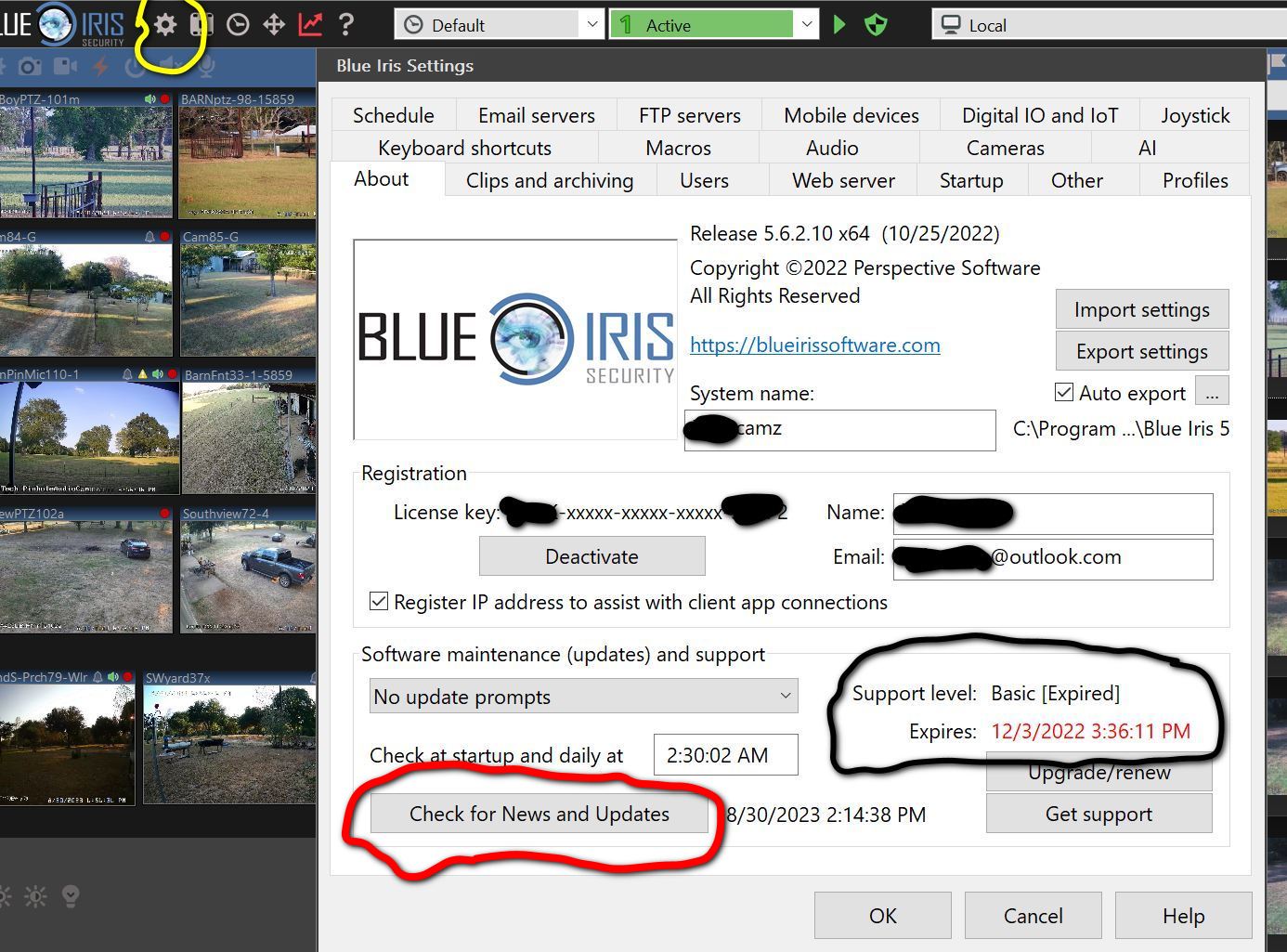This screenshot has height=952, width=1287.
Task: Switch to the Schedule tab
Action: coord(394,115)
